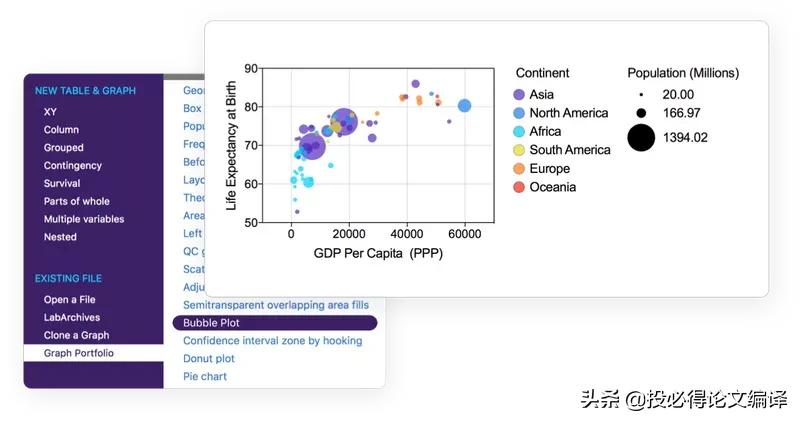
Task: Select Survival table type
Action: [x=62, y=184]
